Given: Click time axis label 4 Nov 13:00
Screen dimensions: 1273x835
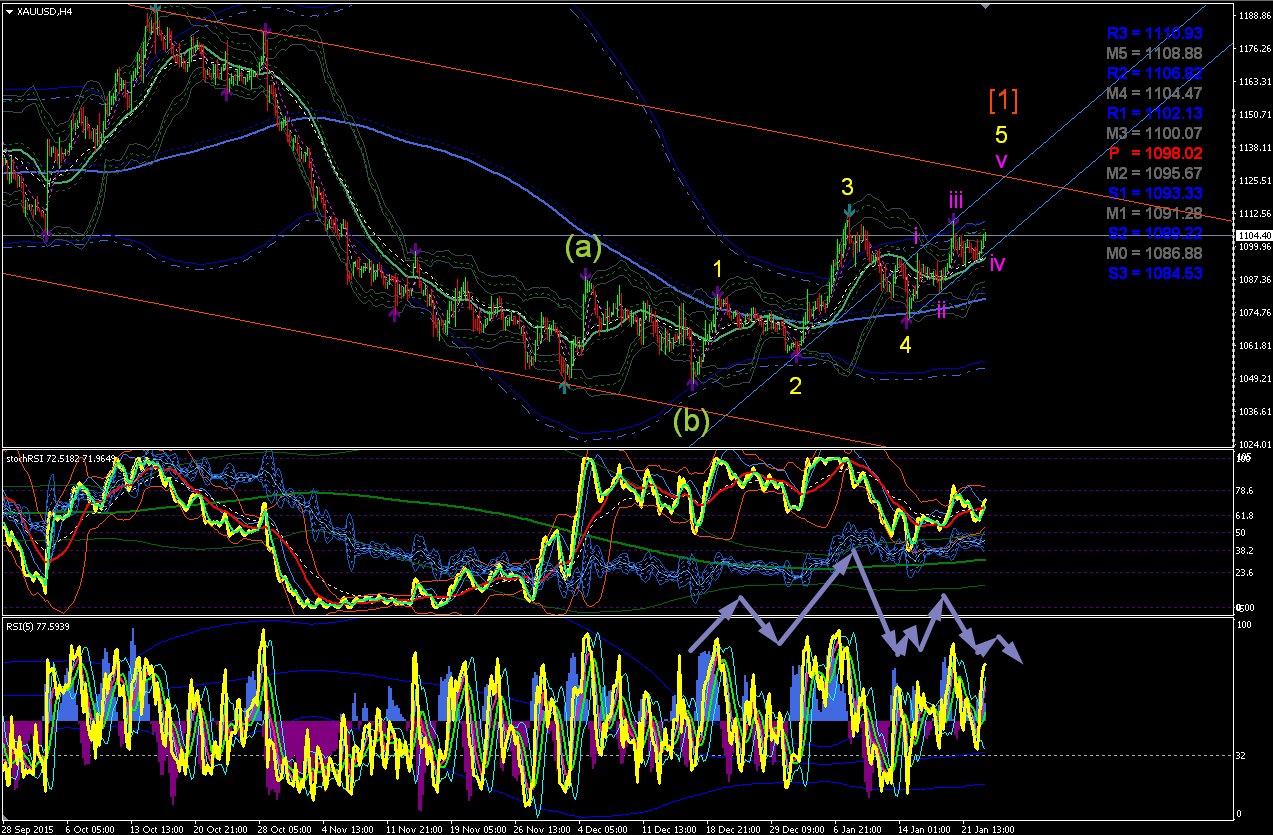Looking at the screenshot, I should tap(347, 829).
